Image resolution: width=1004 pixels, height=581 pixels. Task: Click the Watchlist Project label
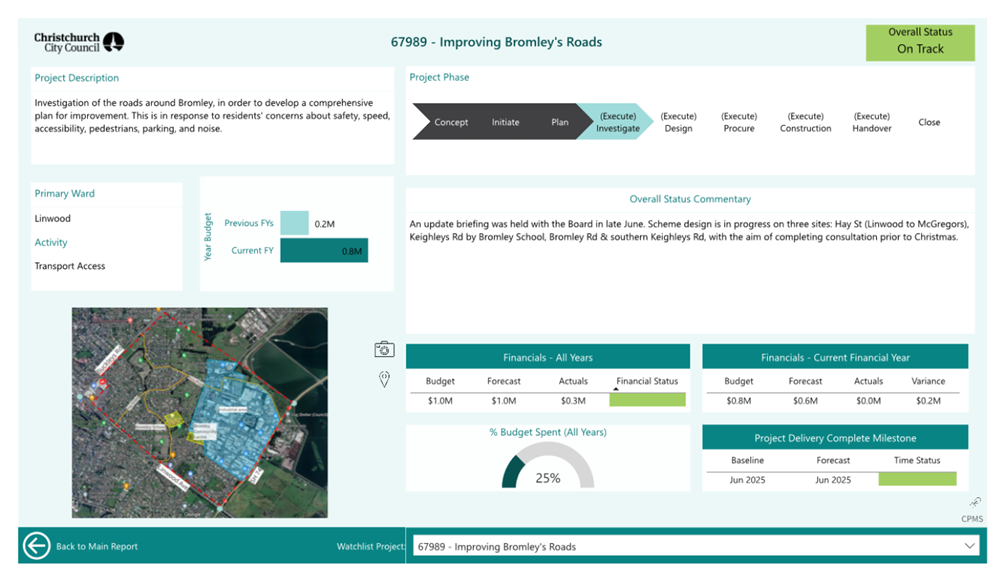[x=371, y=546]
